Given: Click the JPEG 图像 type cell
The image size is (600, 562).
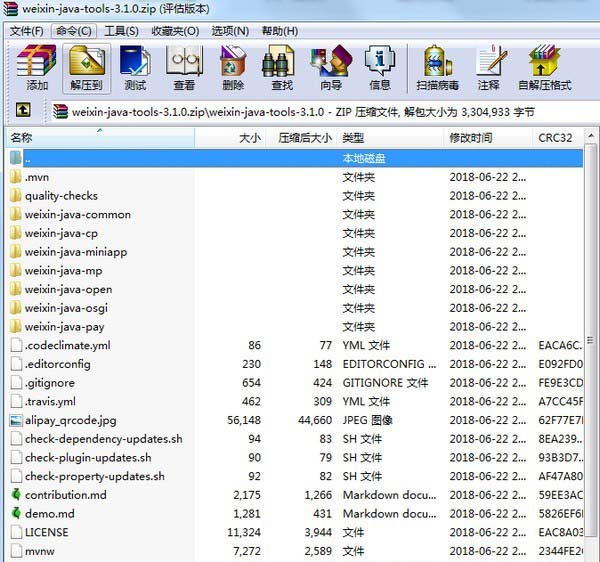Looking at the screenshot, I should point(368,420).
